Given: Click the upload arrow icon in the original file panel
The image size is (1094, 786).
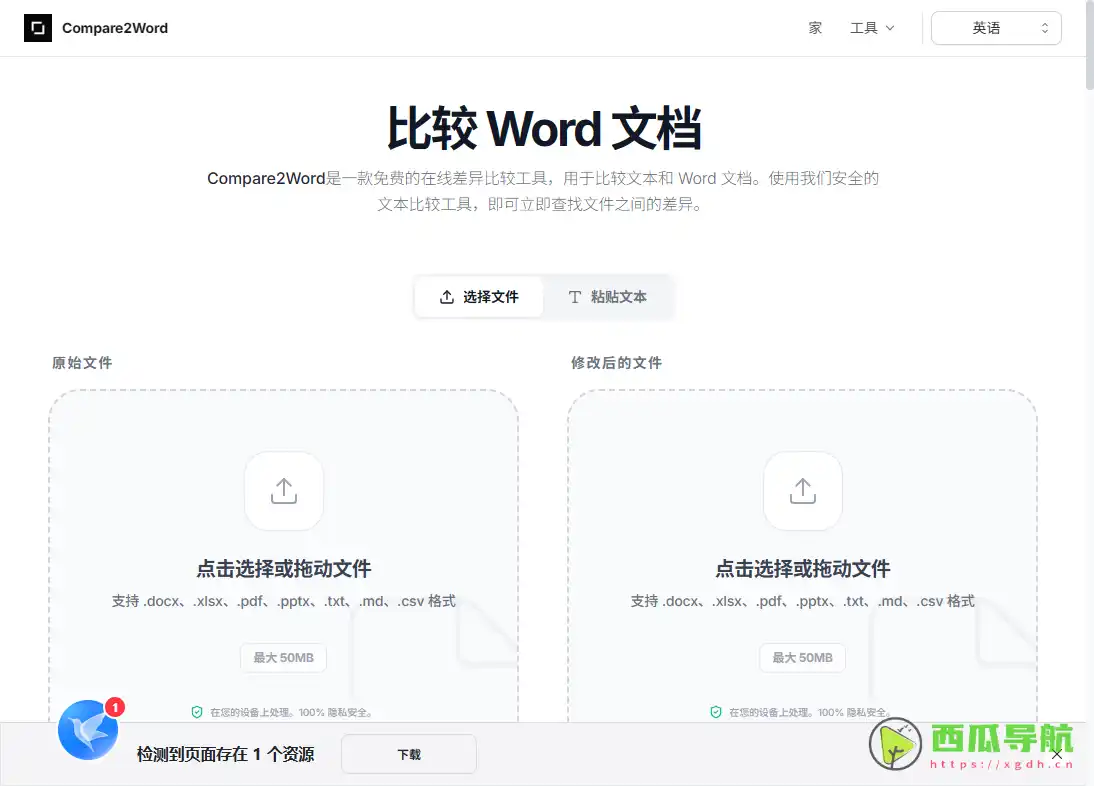Looking at the screenshot, I should coord(283,490).
